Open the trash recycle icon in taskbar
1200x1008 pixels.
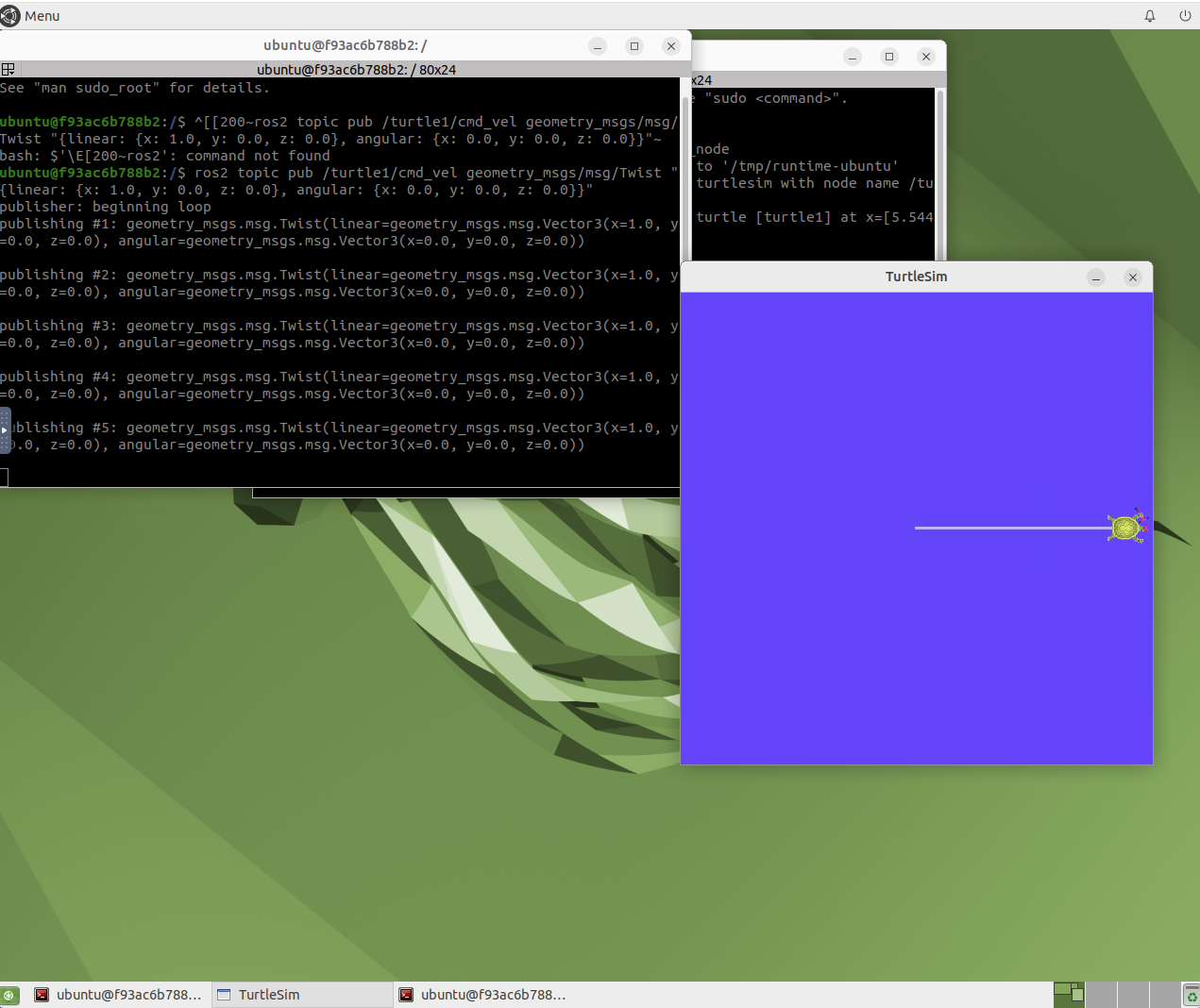point(1192,995)
